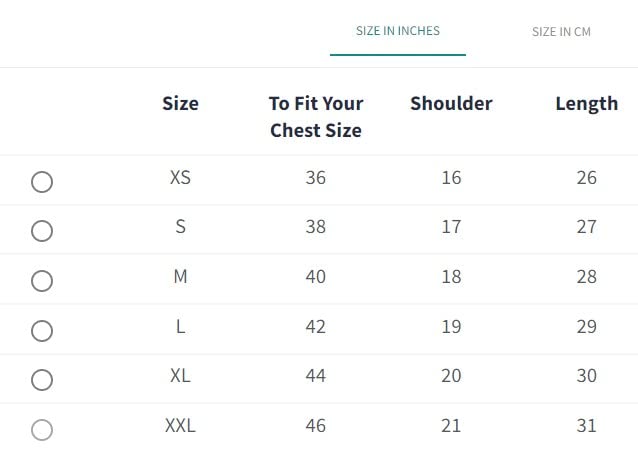Select the XS size radio button
The width and height of the screenshot is (638, 452).
coord(42,182)
